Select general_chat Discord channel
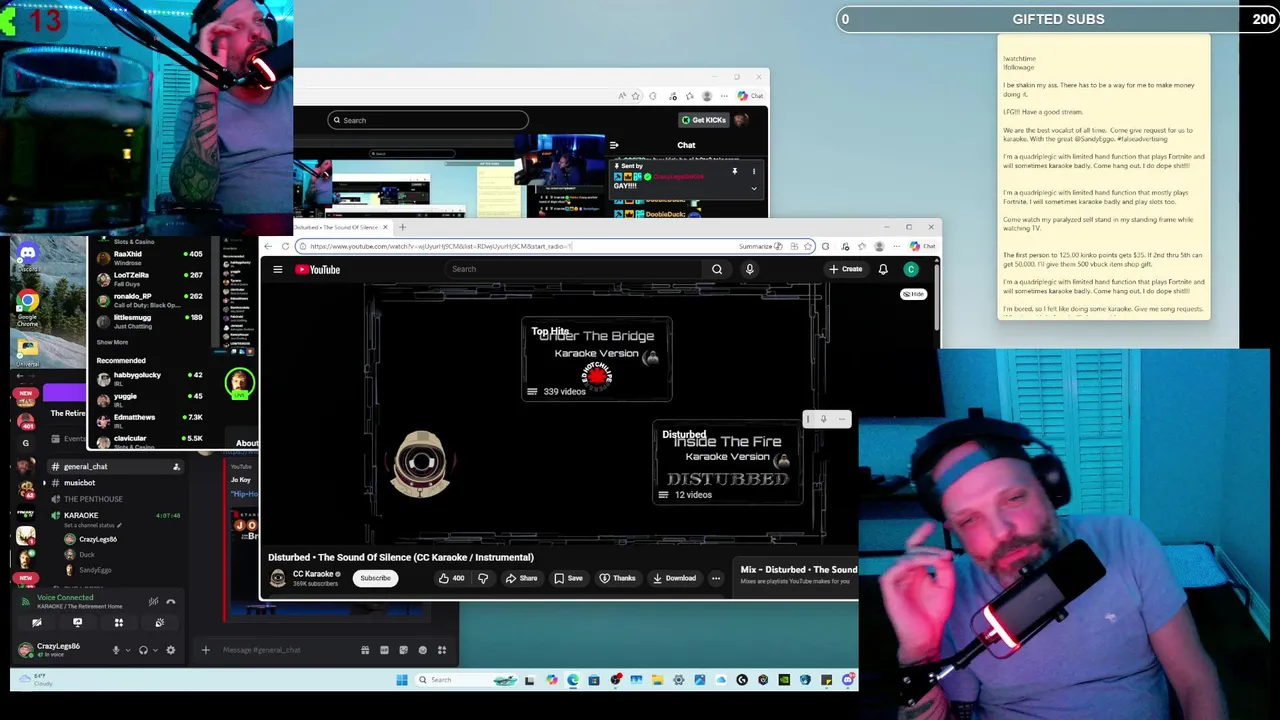 pos(115,467)
